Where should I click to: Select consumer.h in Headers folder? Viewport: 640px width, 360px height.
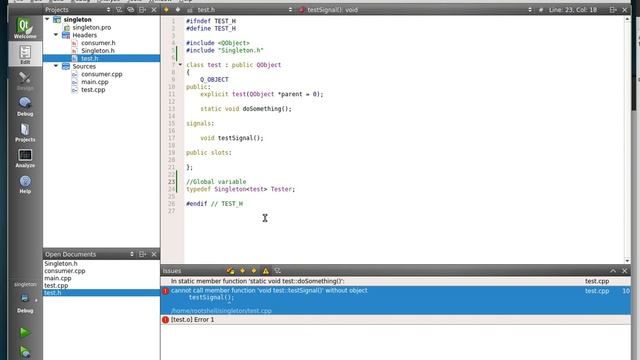pyautogui.click(x=98, y=43)
